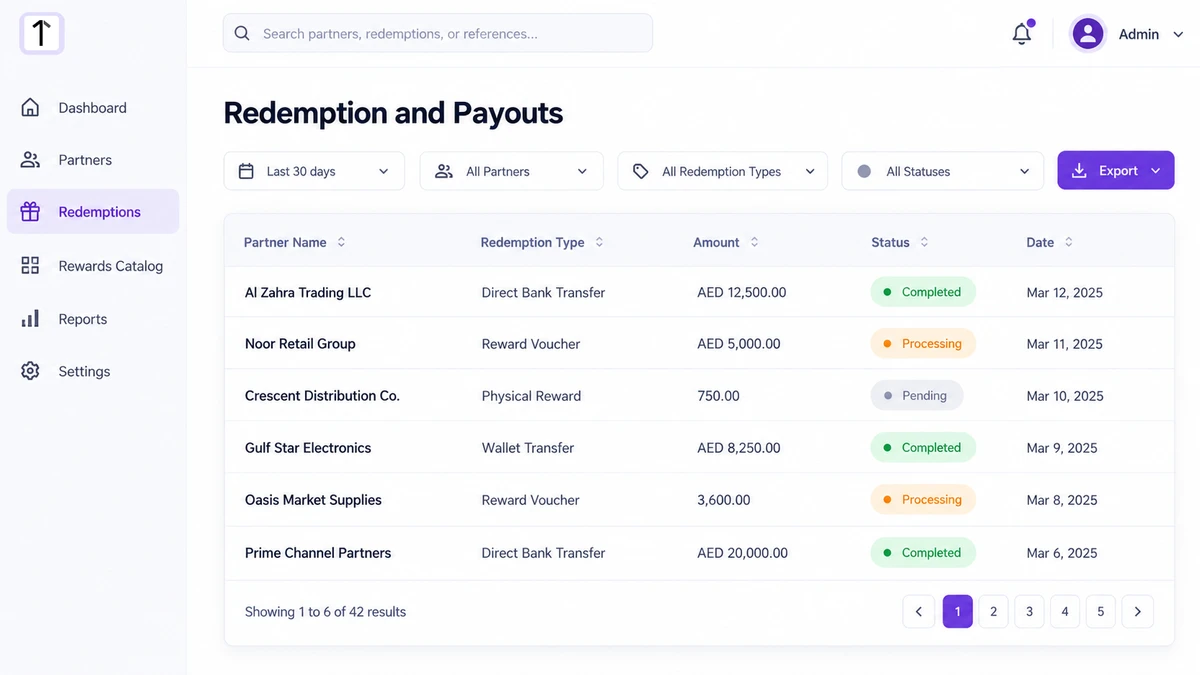Go to page 3

[1029, 612]
